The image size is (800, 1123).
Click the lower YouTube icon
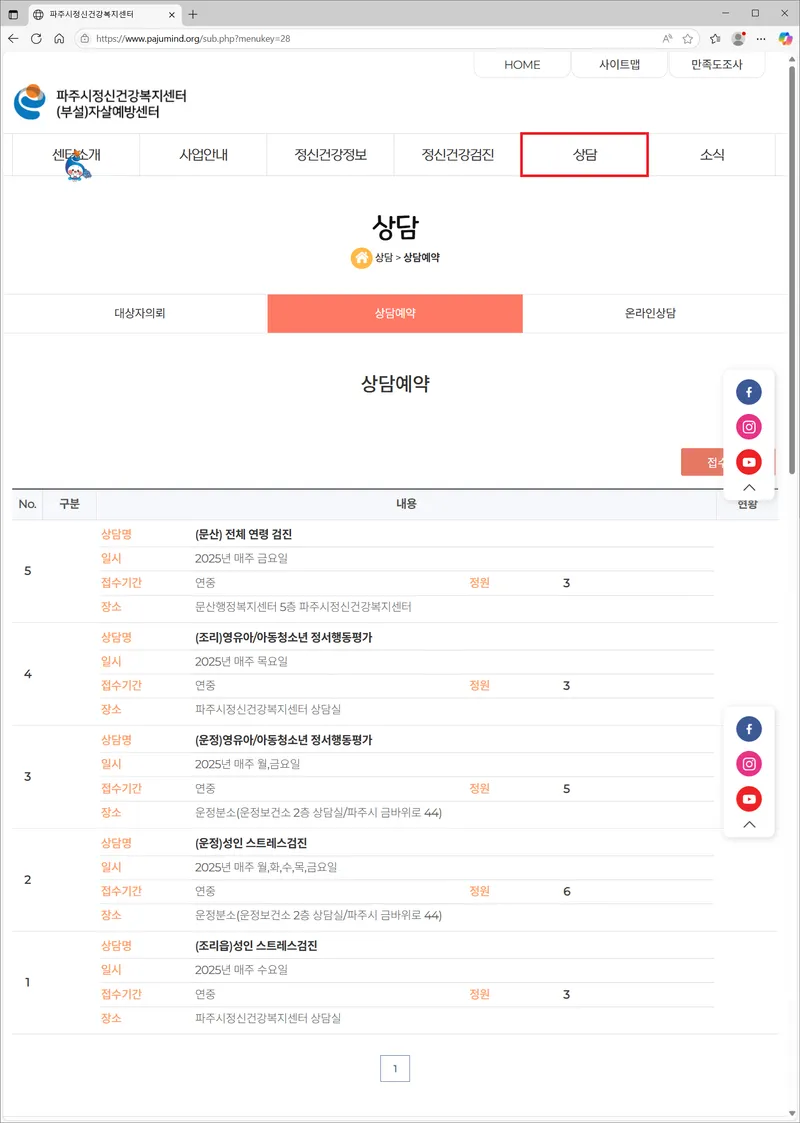coord(748,799)
